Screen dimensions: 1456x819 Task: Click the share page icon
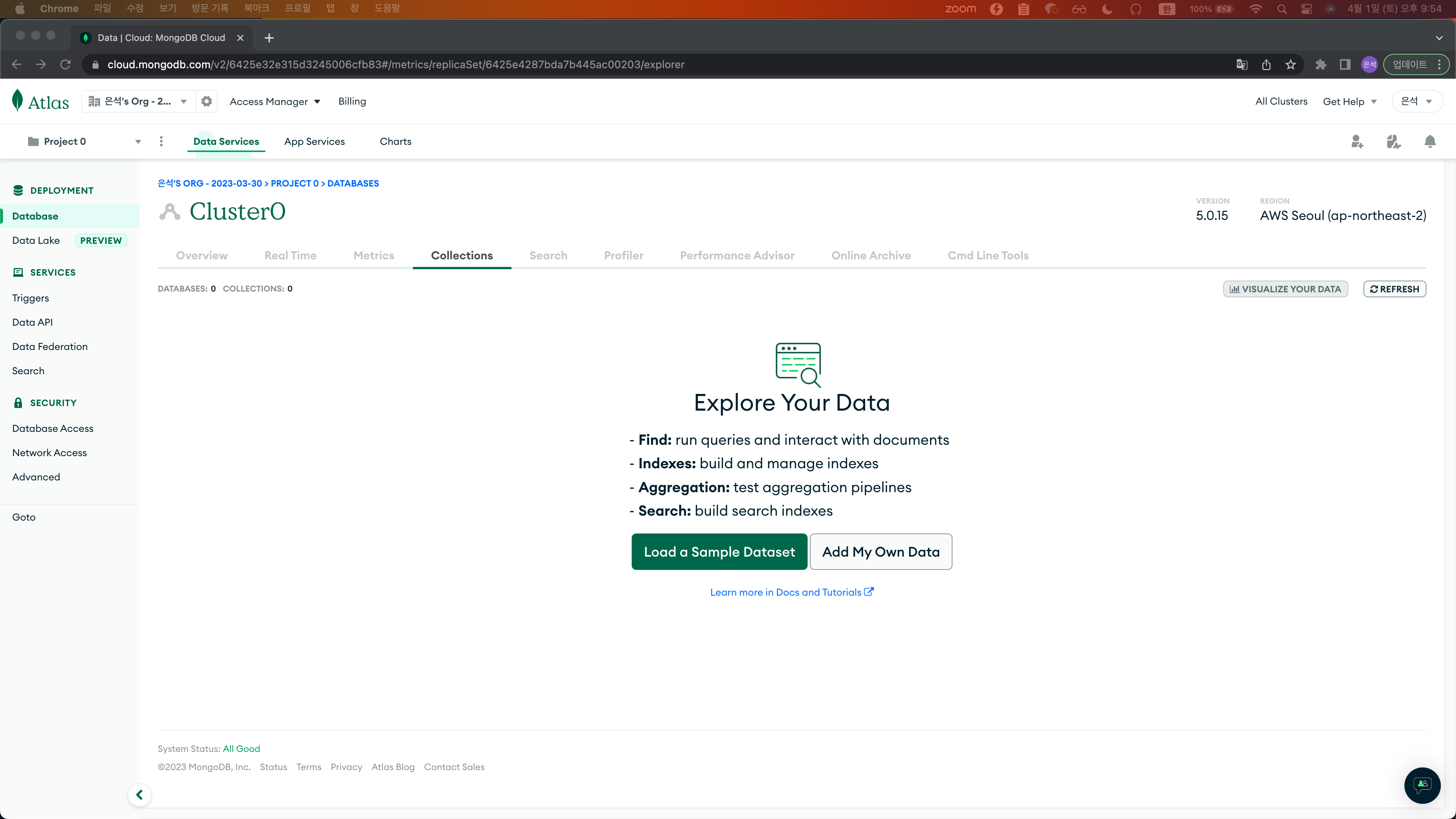click(1266, 64)
